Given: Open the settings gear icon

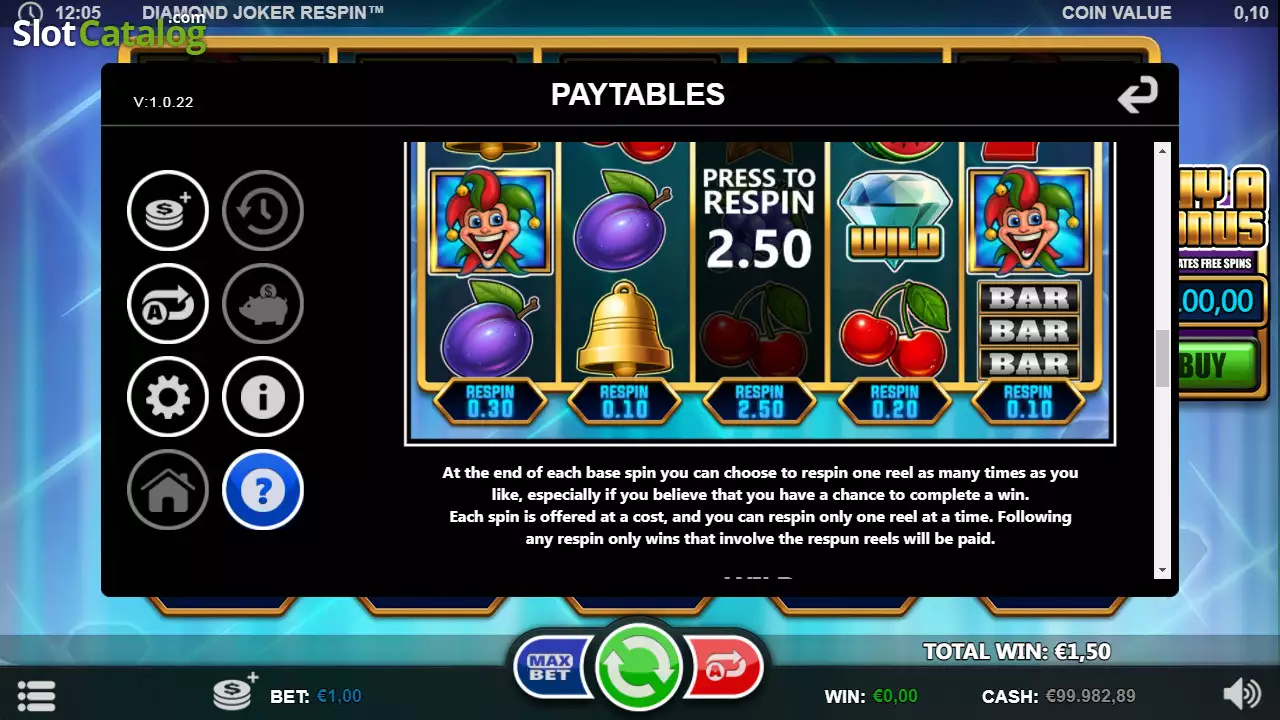Looking at the screenshot, I should pyautogui.click(x=168, y=397).
